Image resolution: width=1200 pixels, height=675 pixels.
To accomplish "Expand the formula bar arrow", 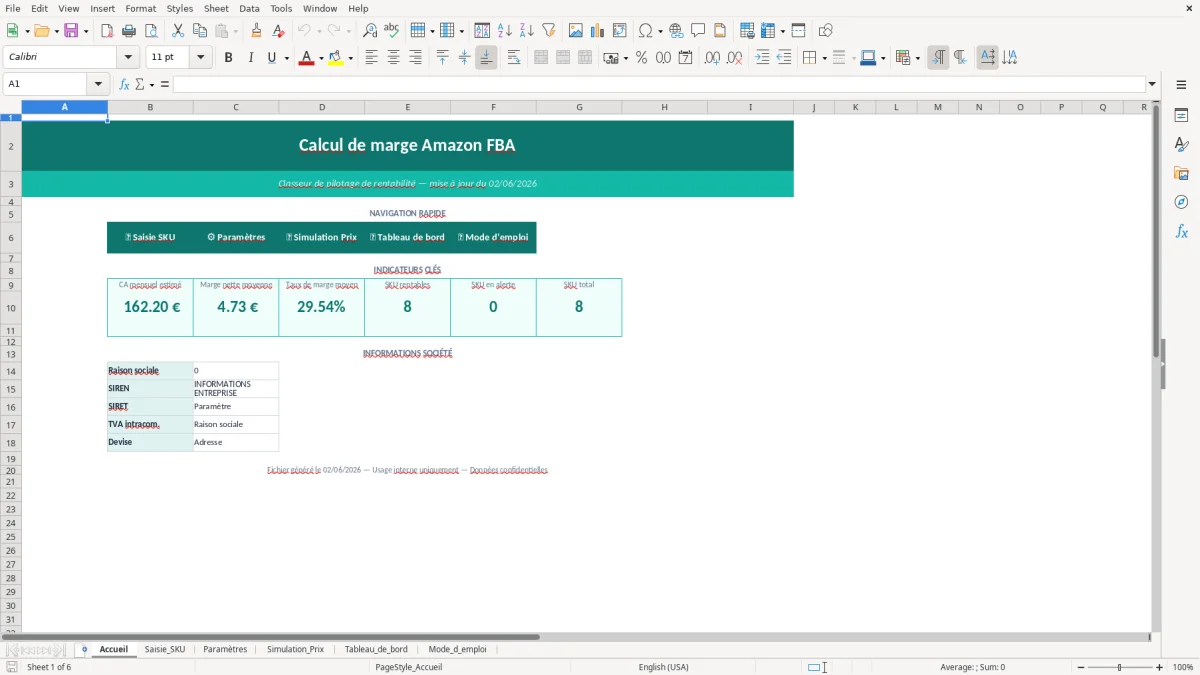I will point(1152,84).
